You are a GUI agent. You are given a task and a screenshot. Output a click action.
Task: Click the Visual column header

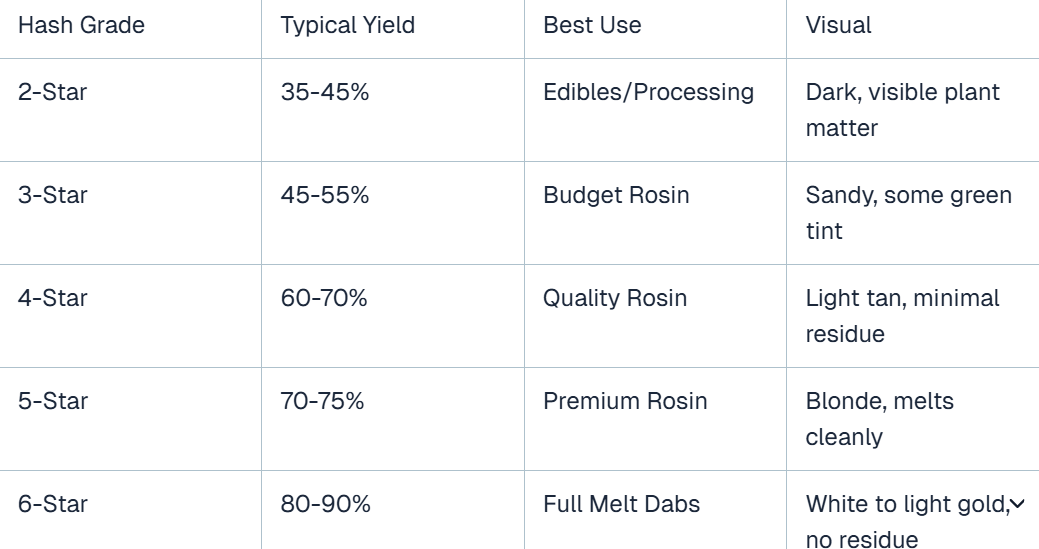tap(838, 25)
